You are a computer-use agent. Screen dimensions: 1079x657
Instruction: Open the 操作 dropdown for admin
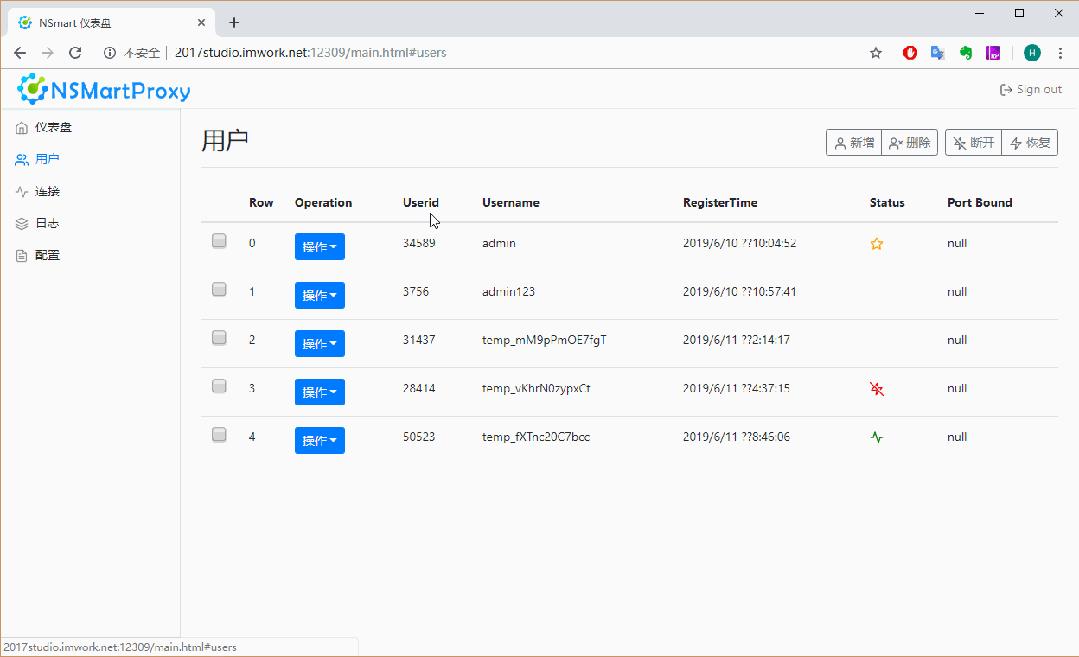[319, 246]
